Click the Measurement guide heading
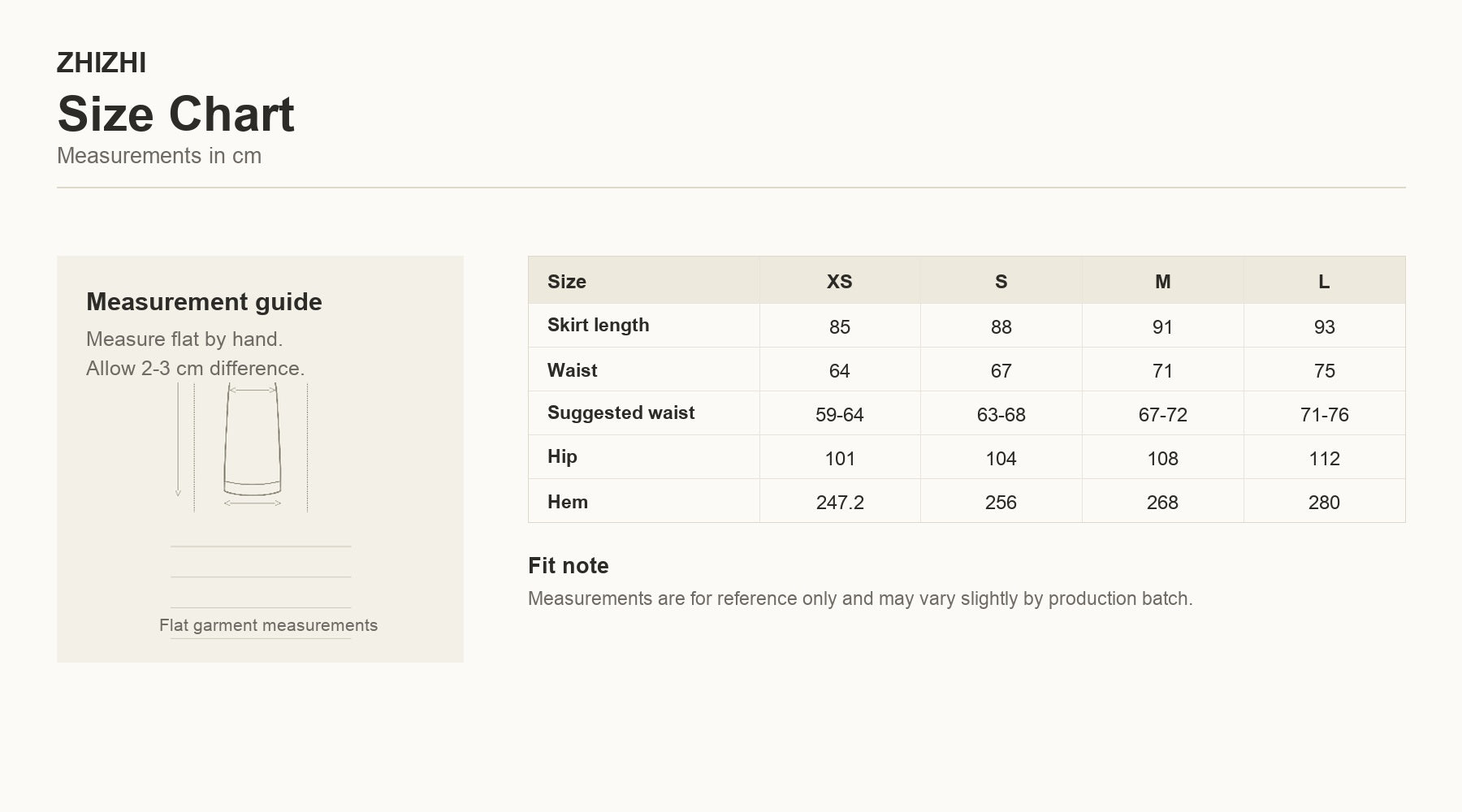This screenshot has width=1462, height=812. pyautogui.click(x=204, y=302)
